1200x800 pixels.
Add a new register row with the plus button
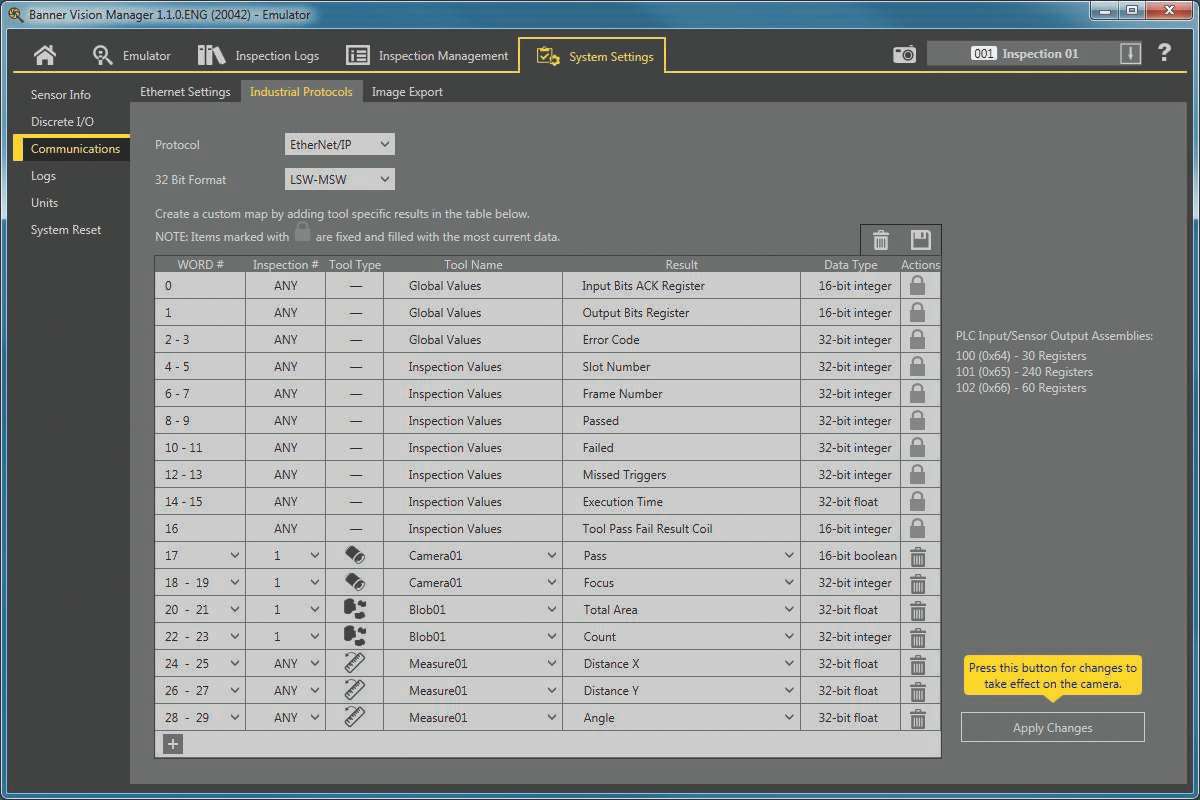[171, 744]
